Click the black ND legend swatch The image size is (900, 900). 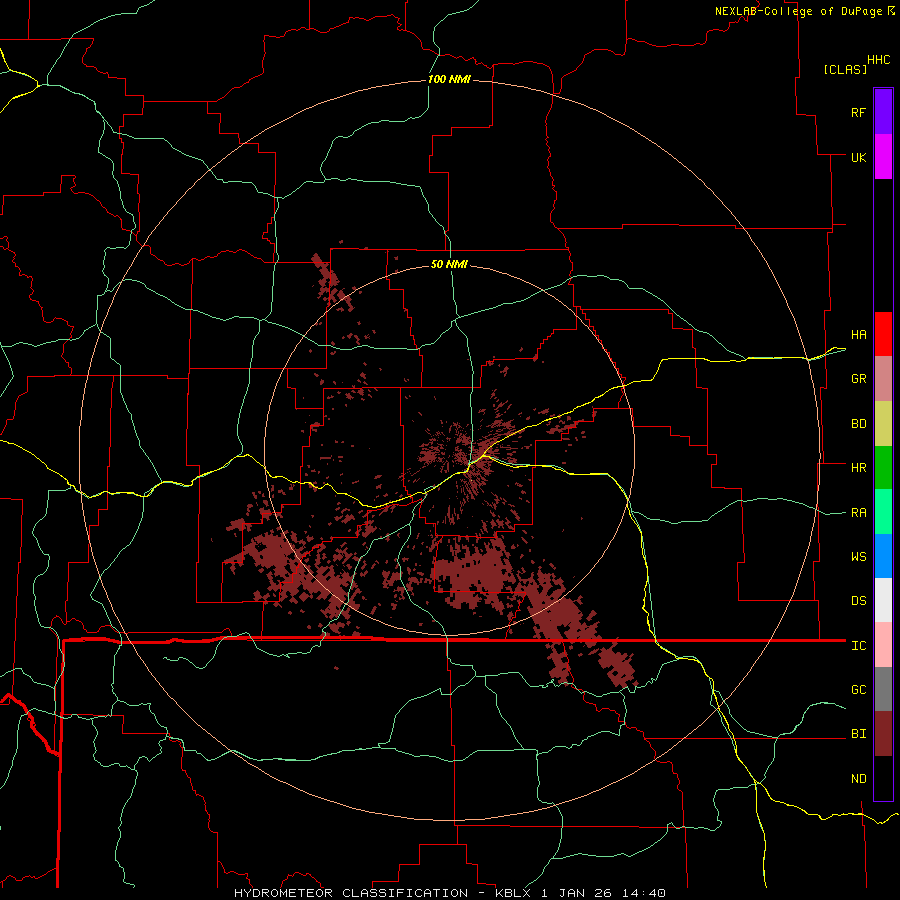tap(883, 778)
